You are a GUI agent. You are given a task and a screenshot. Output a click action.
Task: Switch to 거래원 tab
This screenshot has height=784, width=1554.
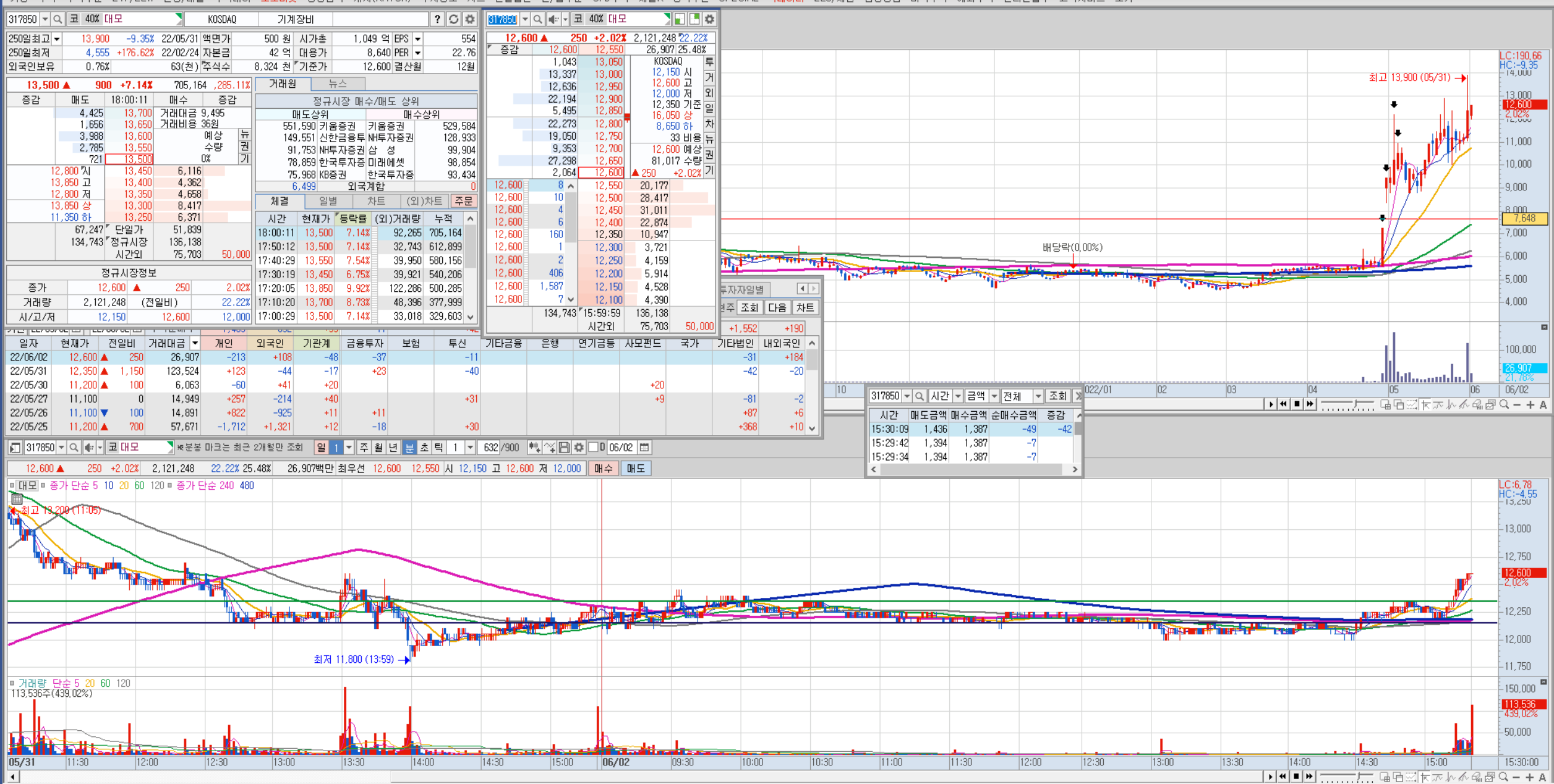tap(283, 83)
